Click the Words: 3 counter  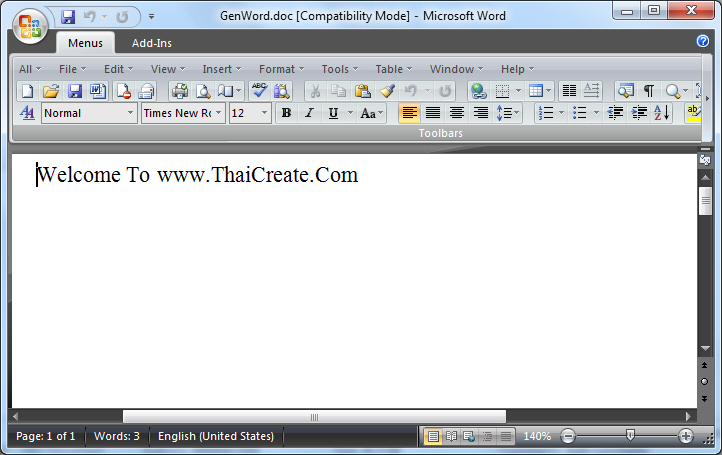coord(116,436)
